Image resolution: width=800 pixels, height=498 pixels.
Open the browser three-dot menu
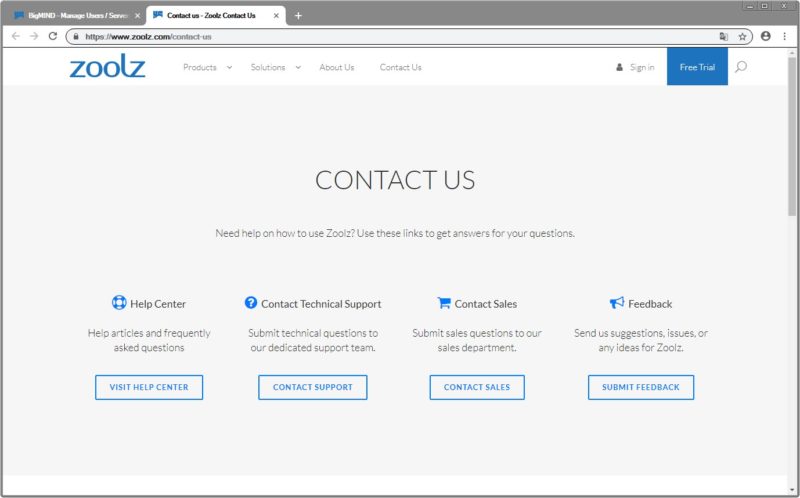click(x=784, y=36)
